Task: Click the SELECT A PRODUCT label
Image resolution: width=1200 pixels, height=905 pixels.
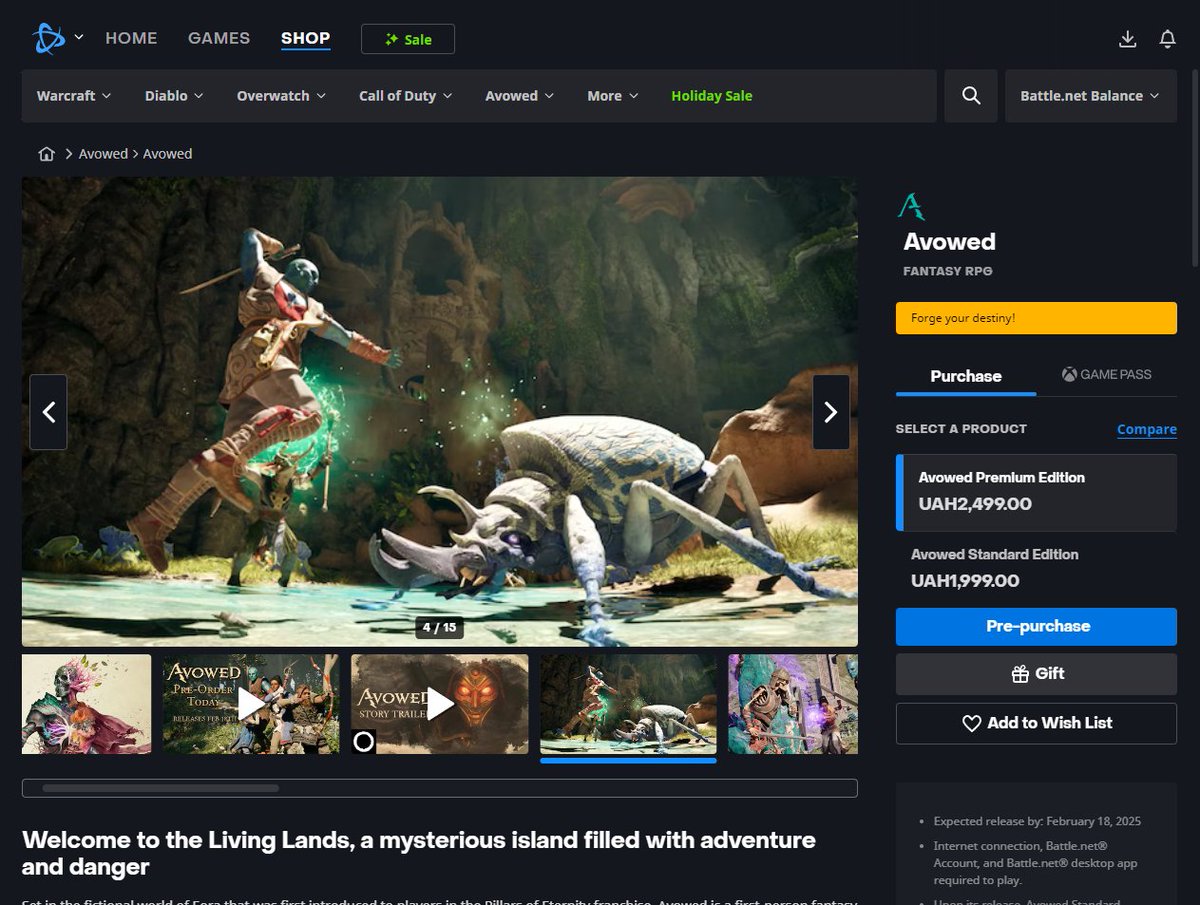Action: (x=961, y=429)
